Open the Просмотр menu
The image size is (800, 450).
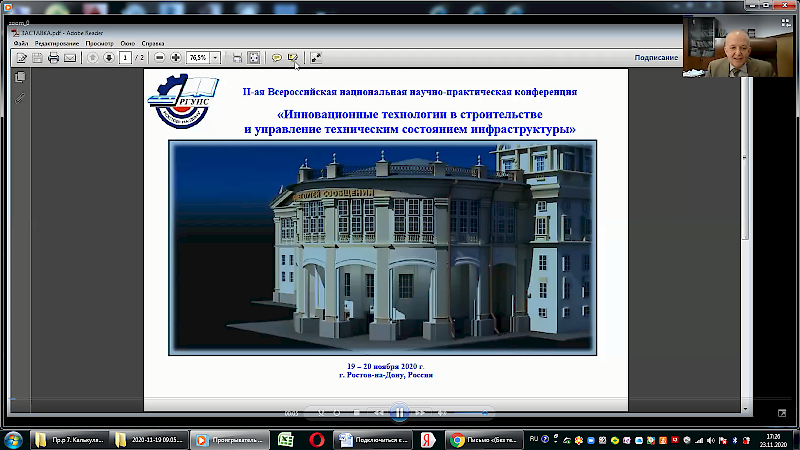(x=99, y=44)
